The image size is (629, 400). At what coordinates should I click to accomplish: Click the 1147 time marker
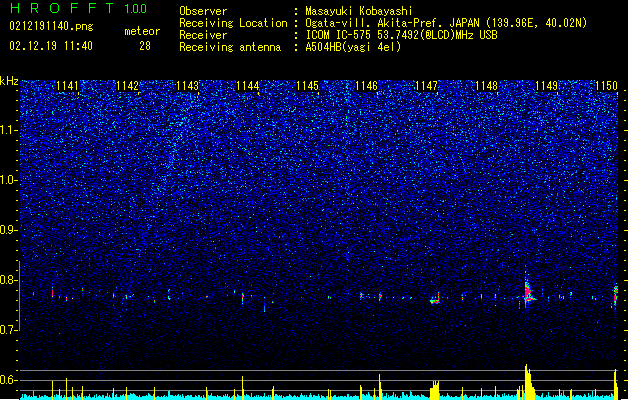426,86
